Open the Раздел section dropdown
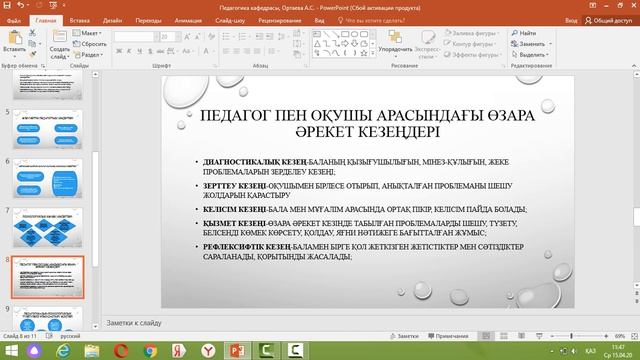The width and height of the screenshot is (640, 360). click(88, 54)
